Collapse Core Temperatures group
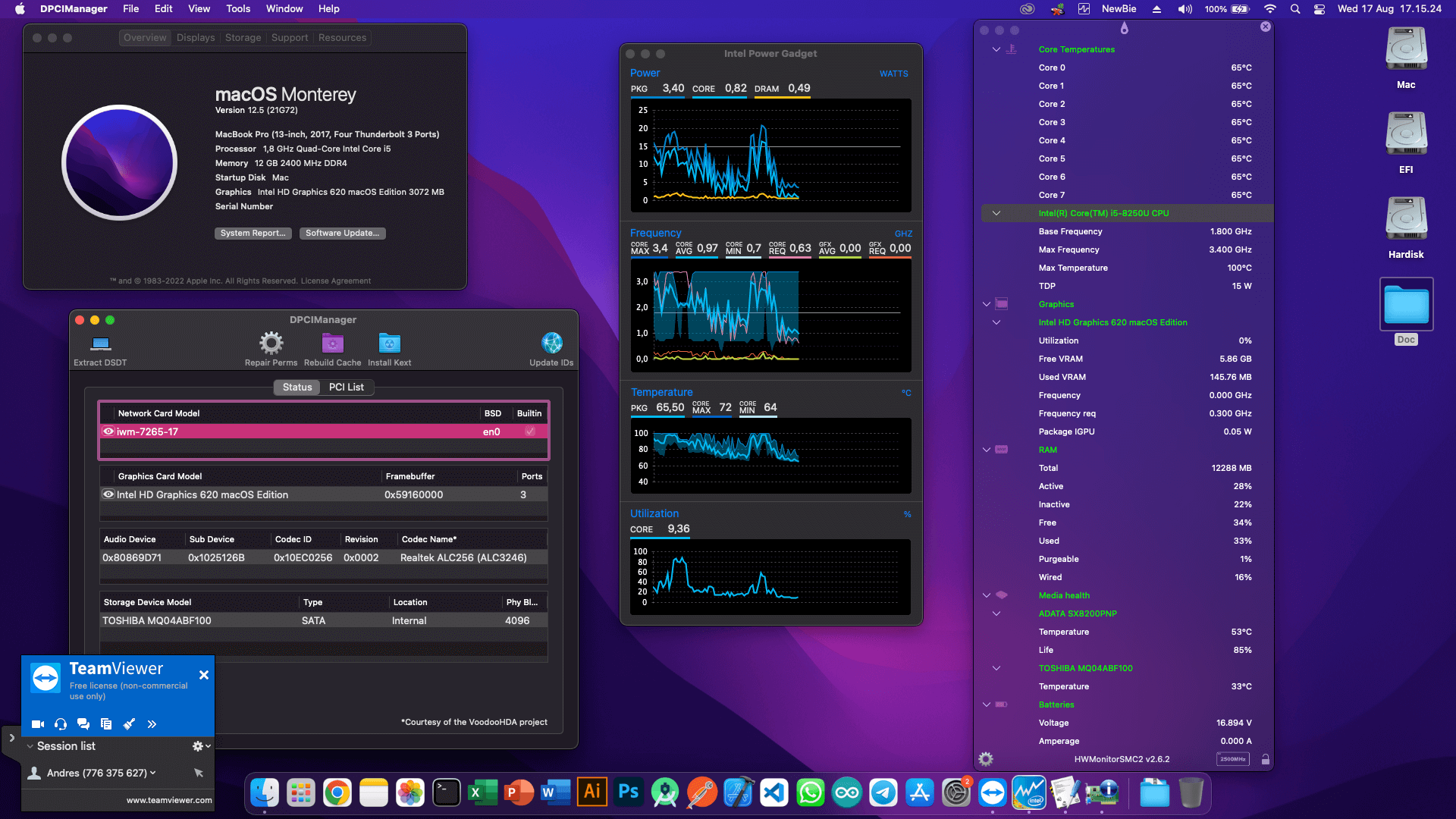Viewport: 1456px width, 819px height. tap(996, 49)
